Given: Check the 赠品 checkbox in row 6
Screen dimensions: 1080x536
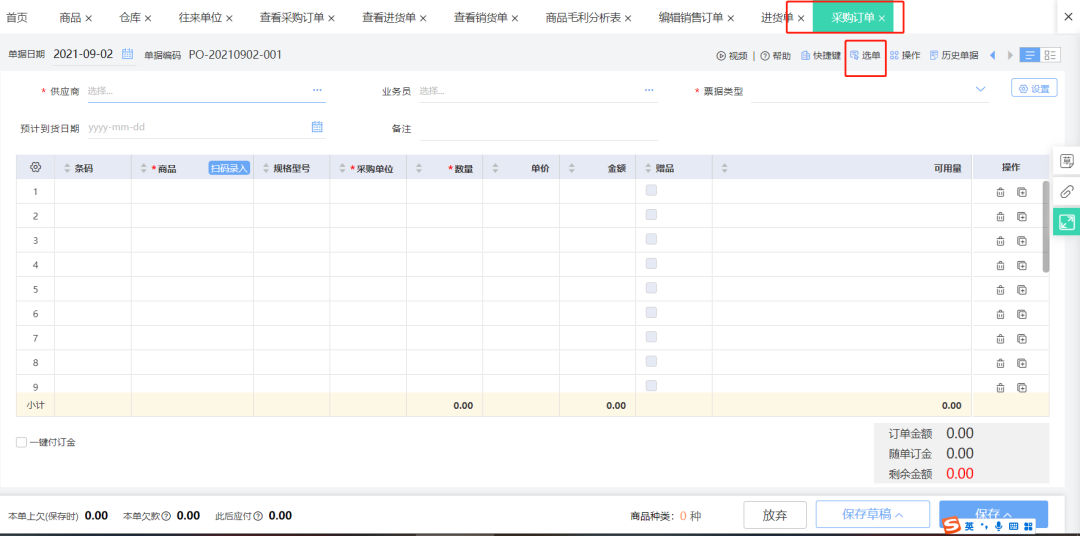Looking at the screenshot, I should tap(651, 312).
